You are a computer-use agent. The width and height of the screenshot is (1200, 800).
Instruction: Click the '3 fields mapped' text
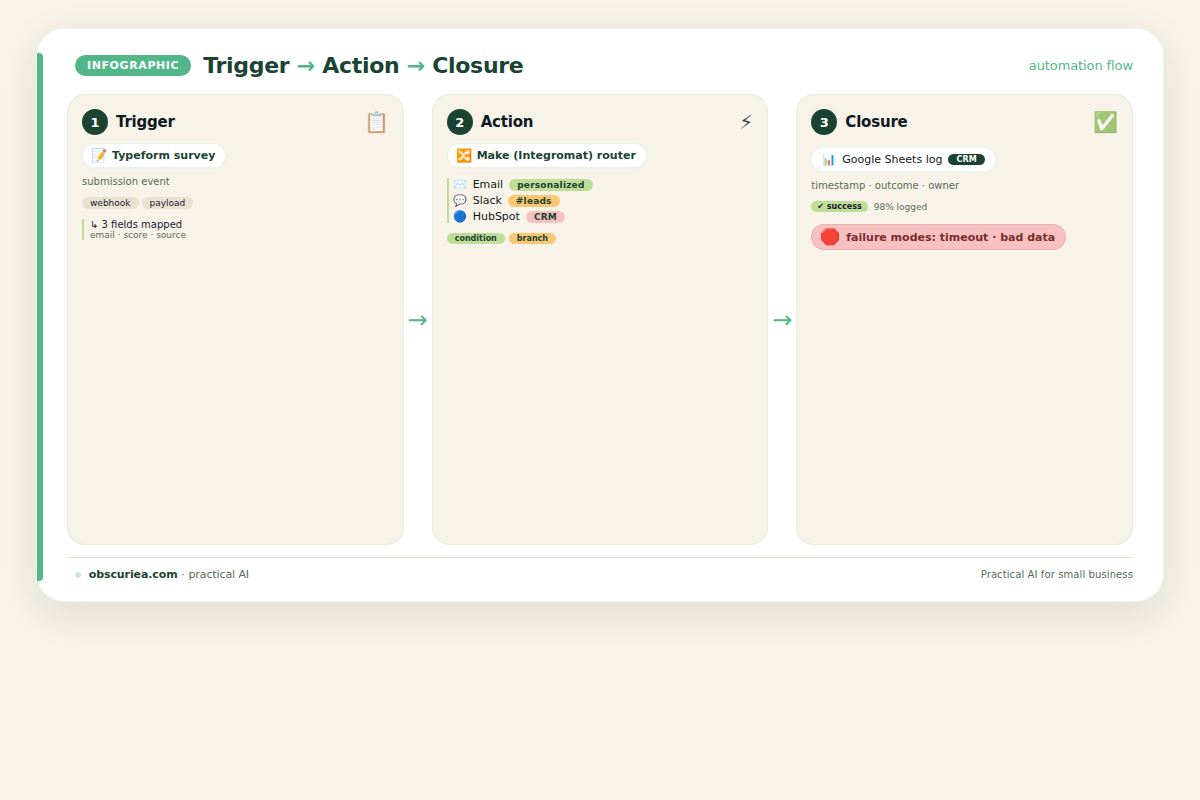[x=141, y=225]
